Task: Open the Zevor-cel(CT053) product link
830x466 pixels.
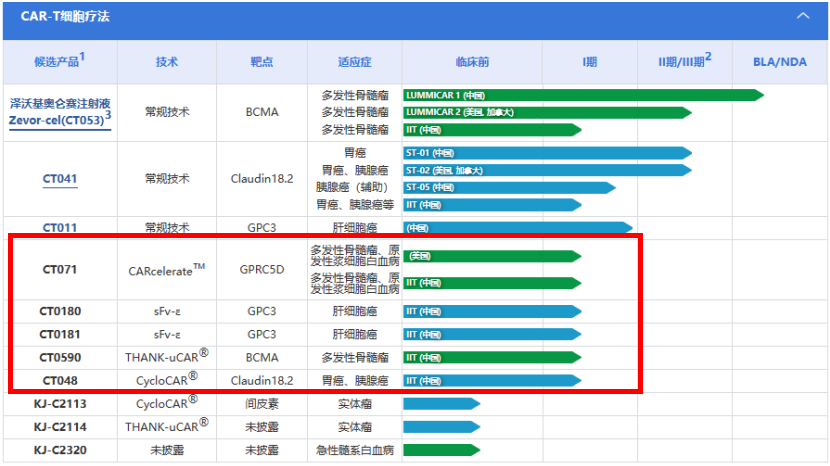Action: [x=60, y=121]
